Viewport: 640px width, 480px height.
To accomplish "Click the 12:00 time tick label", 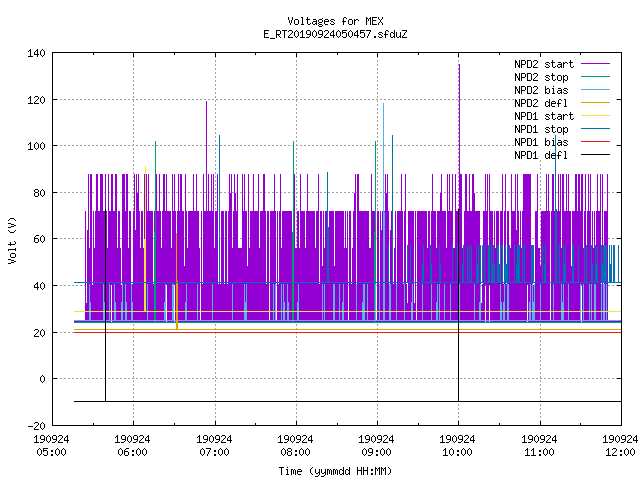I will tap(620, 452).
